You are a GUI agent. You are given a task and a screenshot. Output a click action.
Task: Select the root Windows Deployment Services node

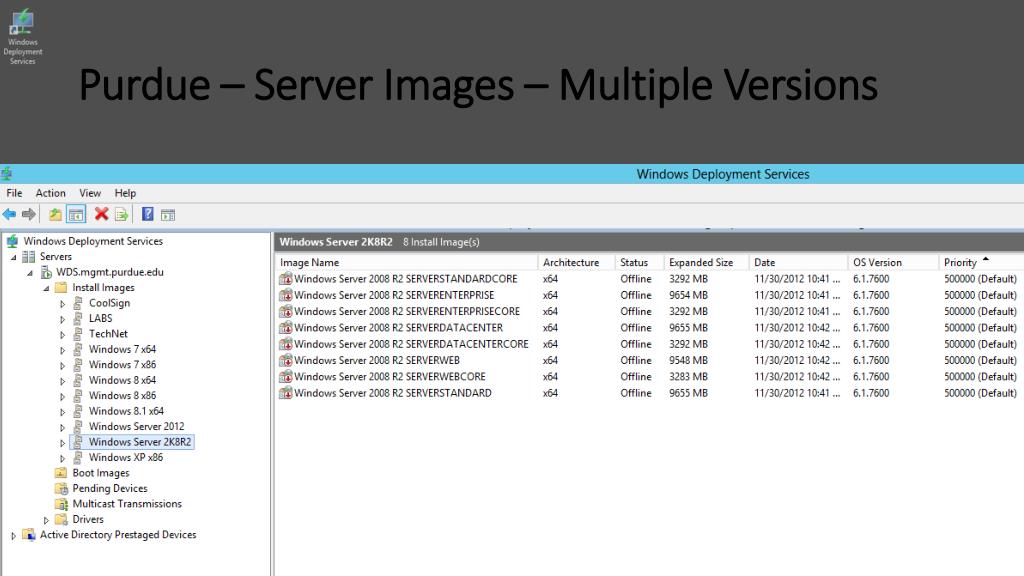(93, 241)
